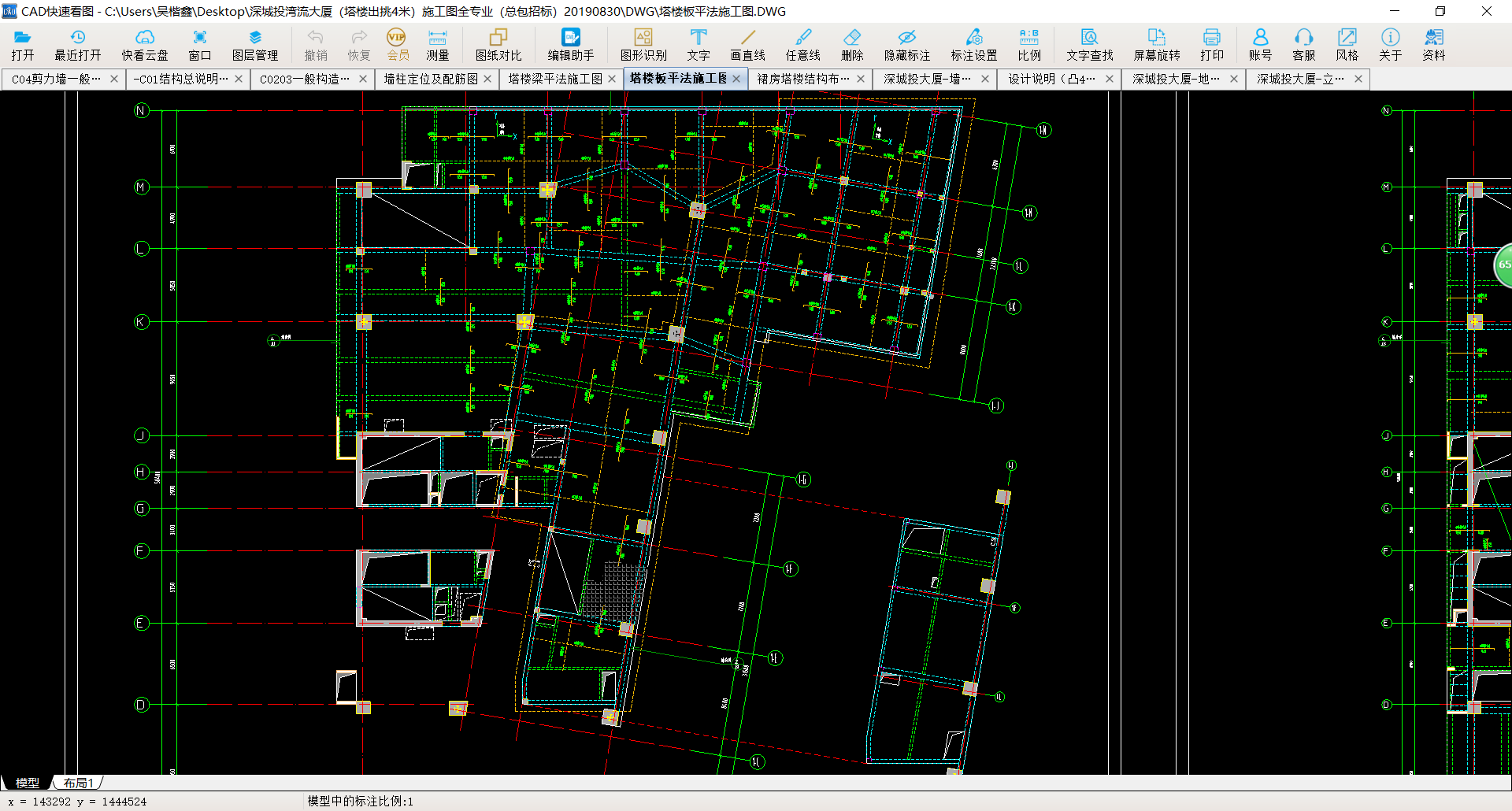Open 图纸对比 drawing compare tool
The image size is (1512, 811).
click(x=498, y=45)
